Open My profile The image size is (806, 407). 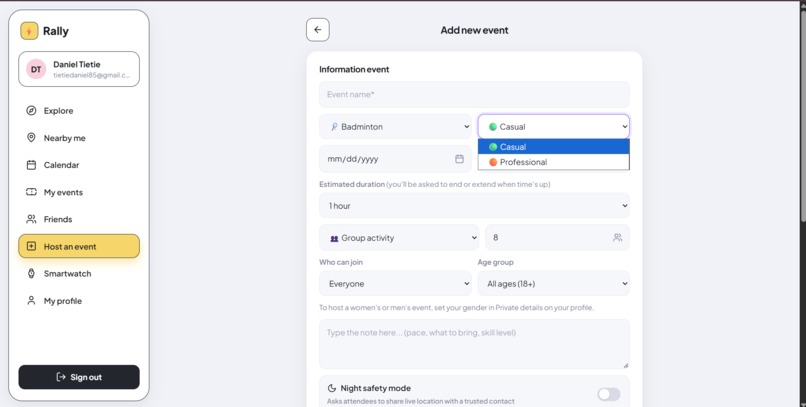coord(79,301)
